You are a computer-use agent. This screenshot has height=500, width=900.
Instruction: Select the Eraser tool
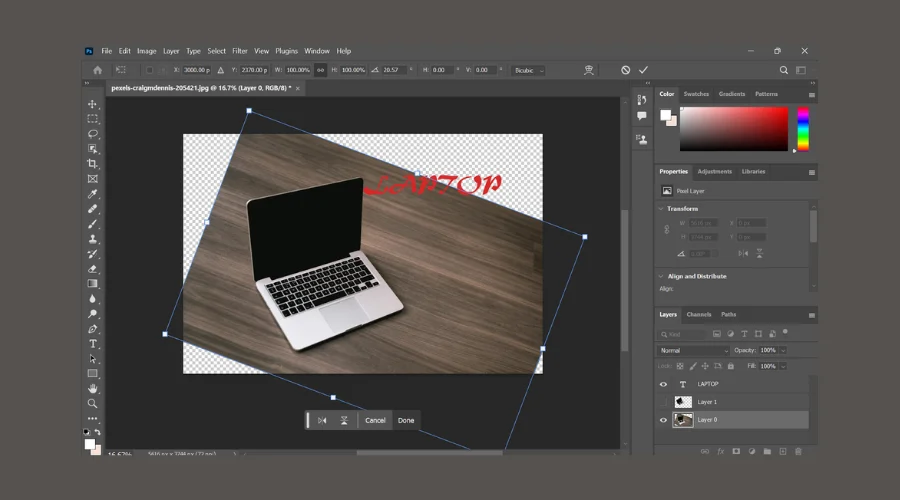(92, 269)
